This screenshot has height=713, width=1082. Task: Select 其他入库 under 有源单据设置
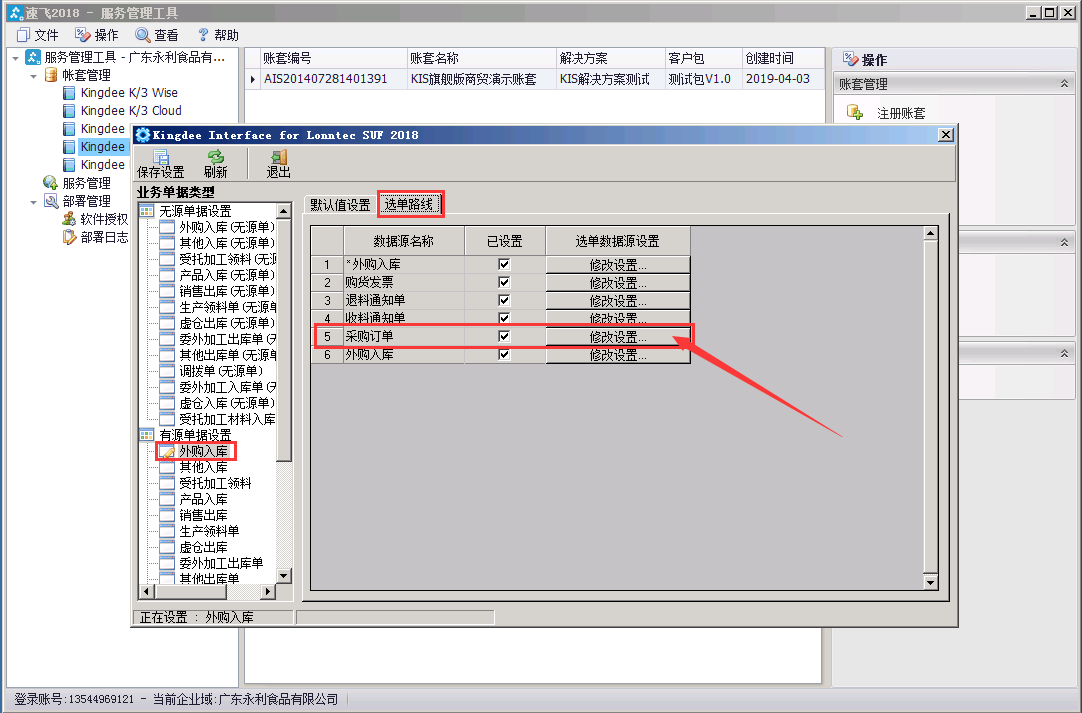pyautogui.click(x=203, y=467)
